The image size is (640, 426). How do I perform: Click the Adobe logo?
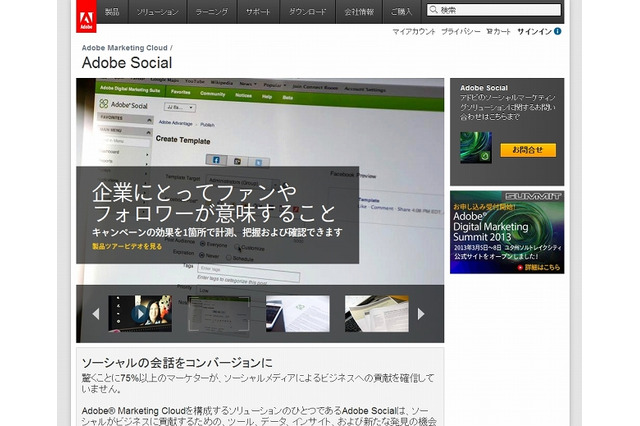click(86, 16)
